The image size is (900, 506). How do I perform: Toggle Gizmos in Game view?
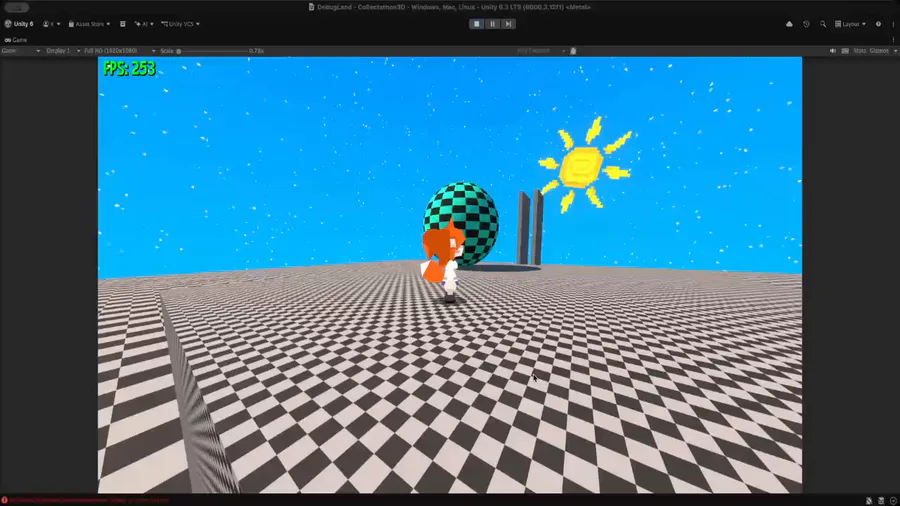[879, 51]
